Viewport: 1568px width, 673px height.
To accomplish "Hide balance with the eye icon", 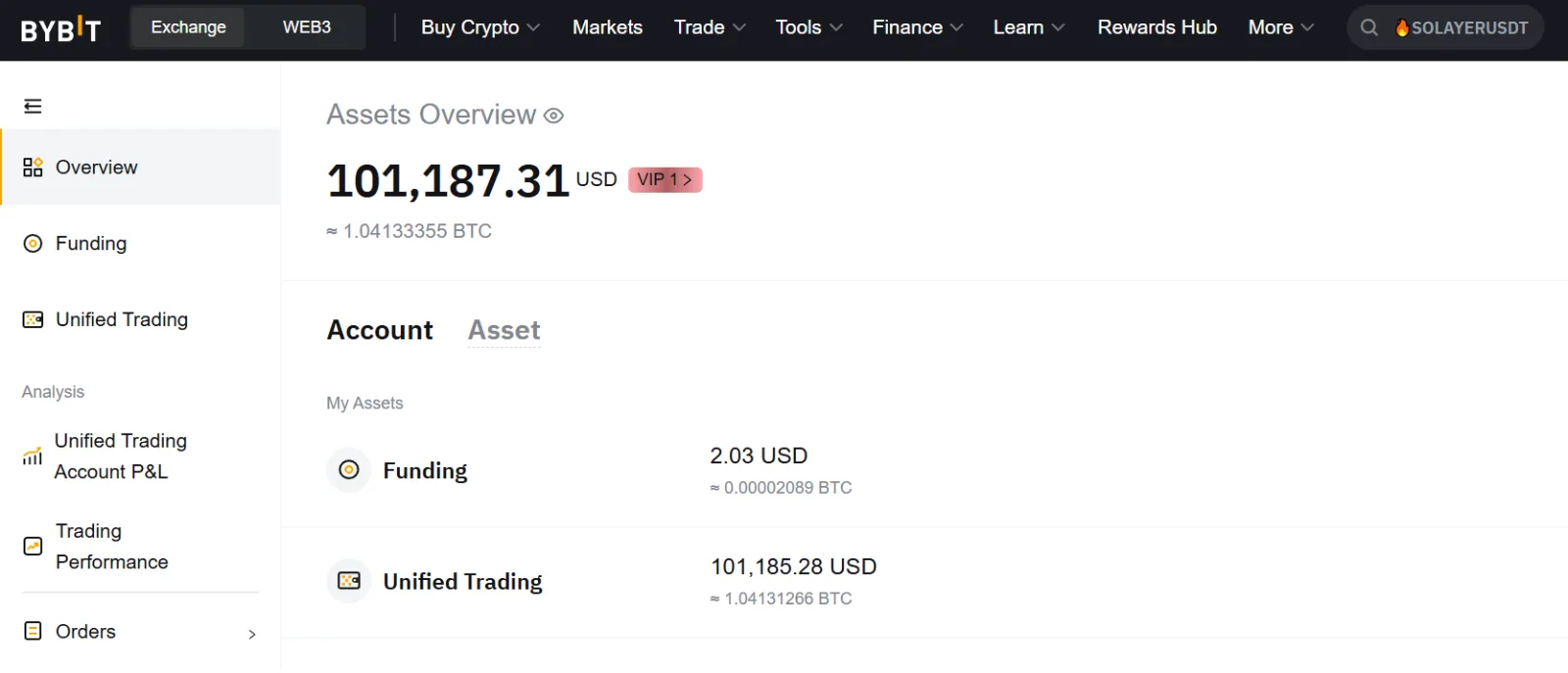I will tap(554, 116).
